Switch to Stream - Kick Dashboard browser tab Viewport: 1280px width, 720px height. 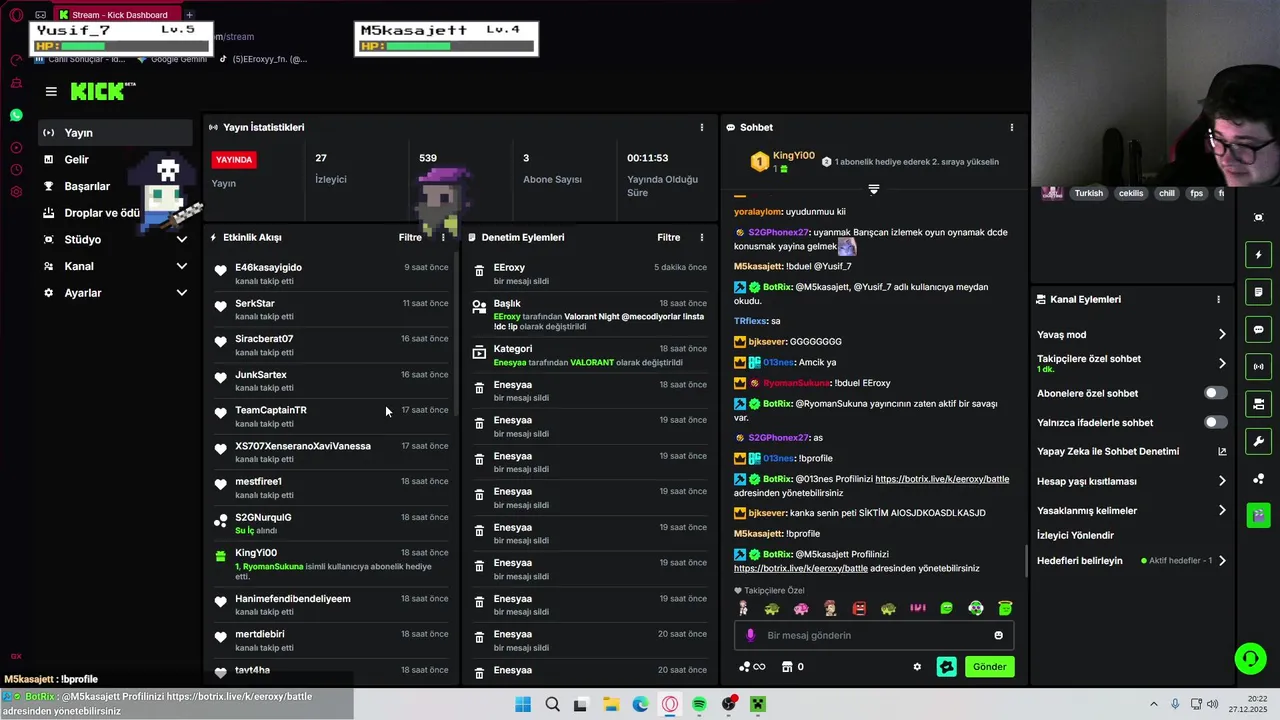click(x=118, y=15)
